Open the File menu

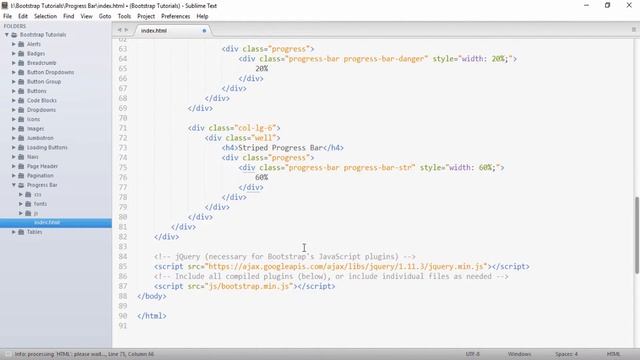tap(7, 16)
